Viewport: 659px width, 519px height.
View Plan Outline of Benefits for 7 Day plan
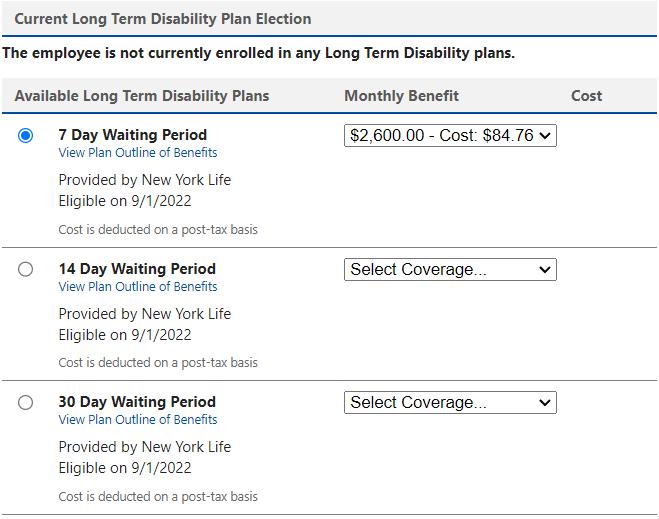(x=138, y=153)
